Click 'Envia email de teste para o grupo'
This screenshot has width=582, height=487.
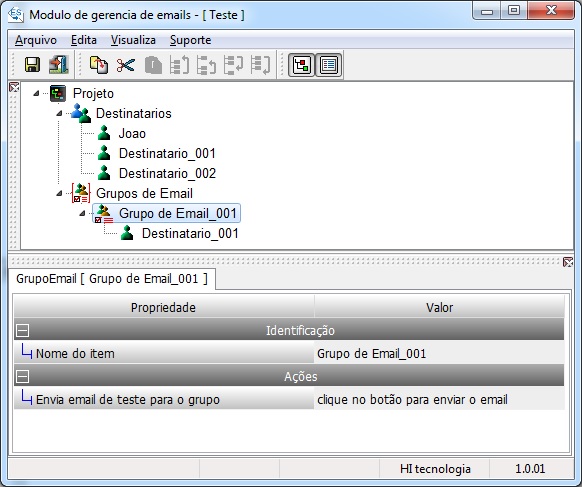point(128,400)
